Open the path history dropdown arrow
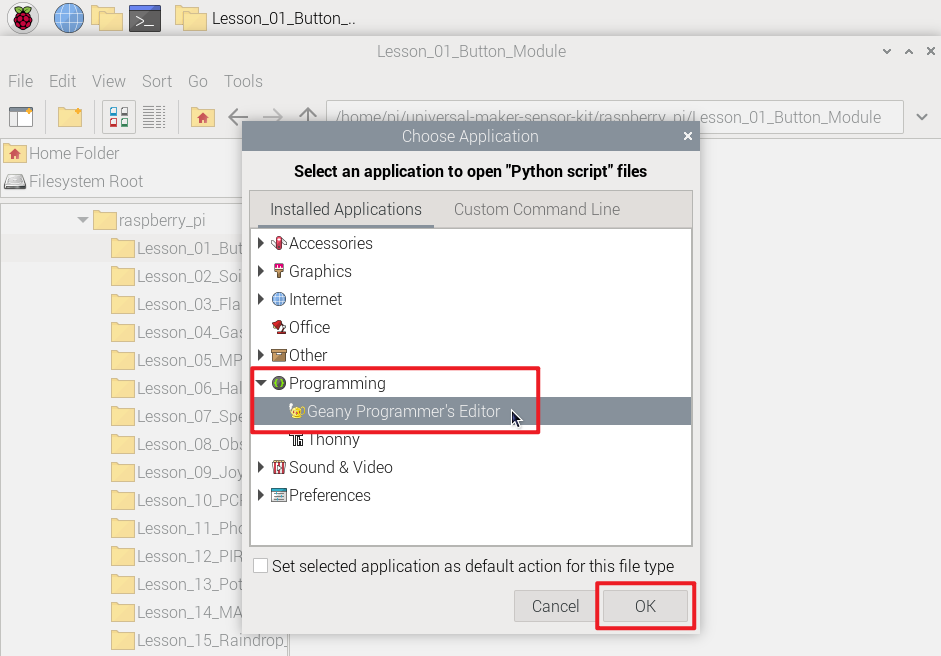The image size is (941, 656). pos(922,117)
